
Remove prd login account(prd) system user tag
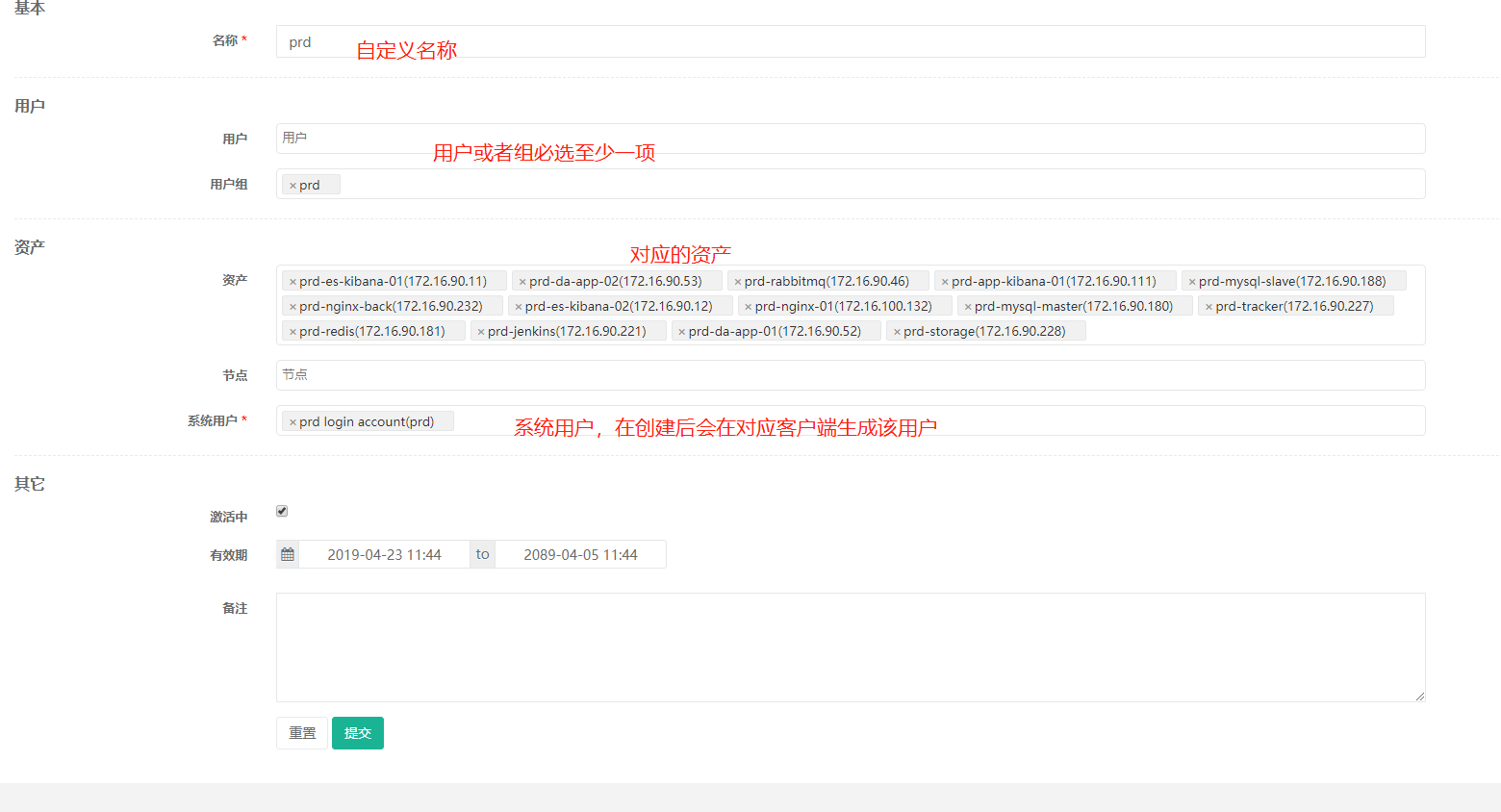293,422
